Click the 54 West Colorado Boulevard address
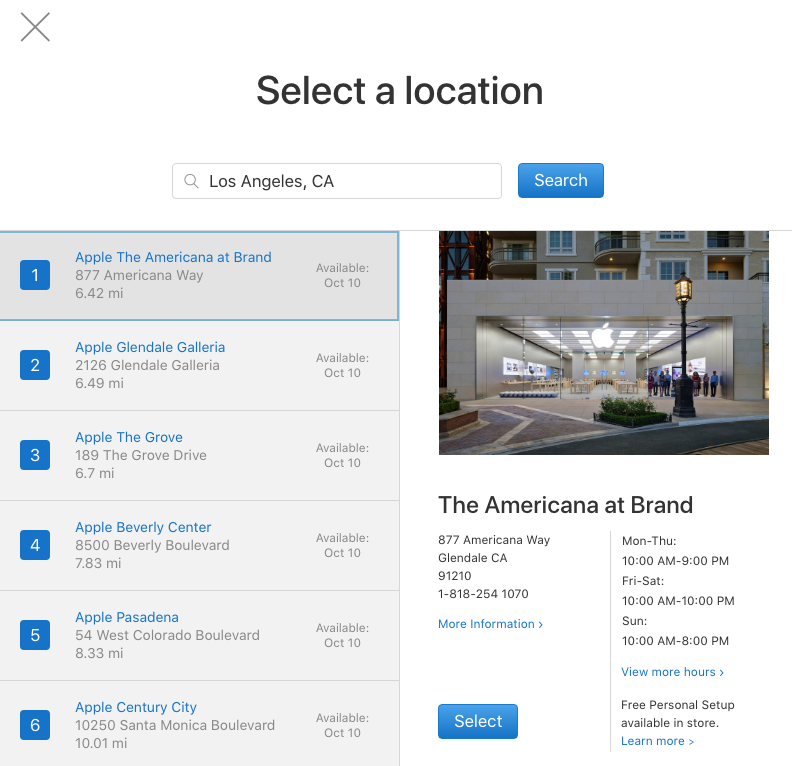This screenshot has height=766, width=792. tap(167, 635)
